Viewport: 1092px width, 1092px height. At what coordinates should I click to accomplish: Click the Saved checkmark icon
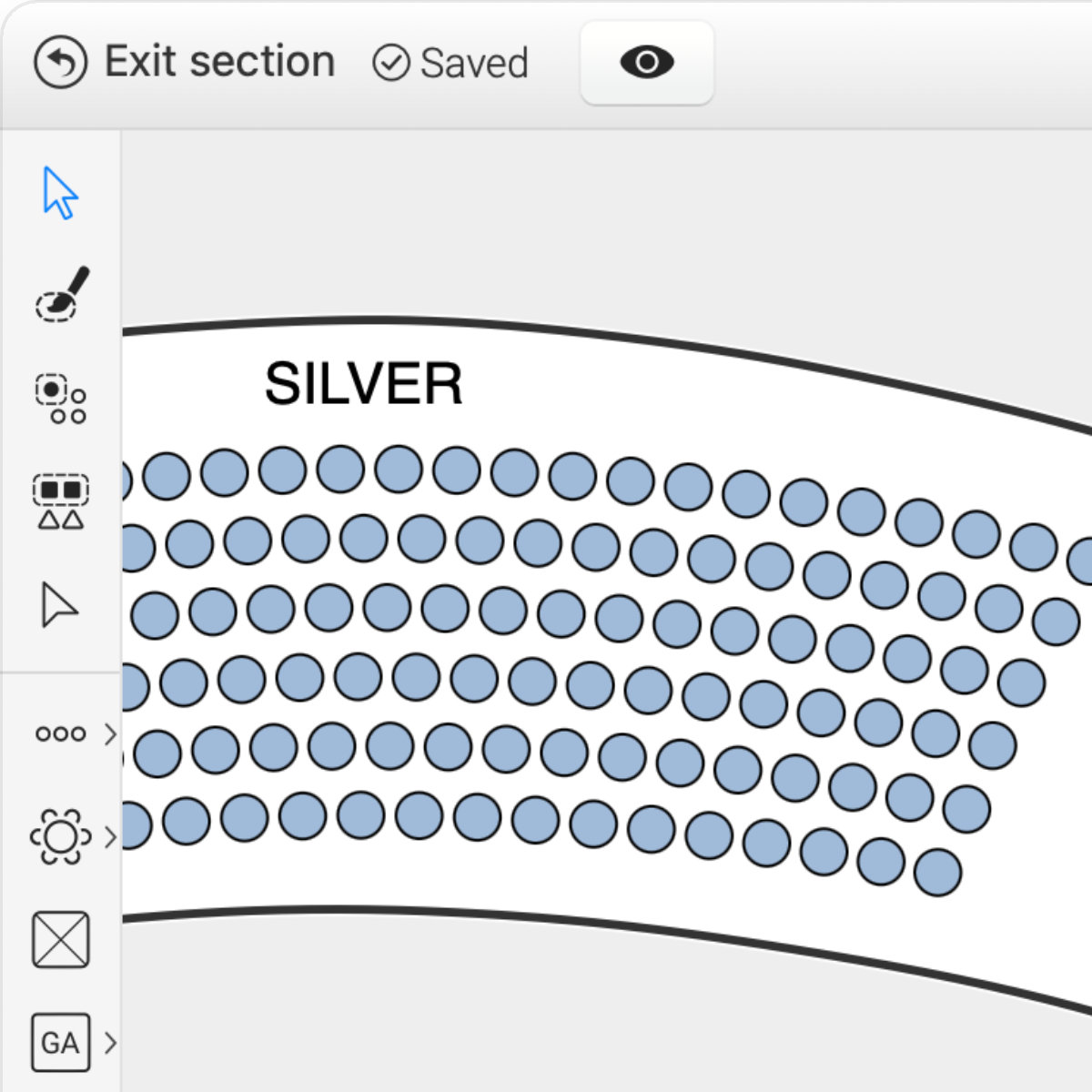coord(391,64)
